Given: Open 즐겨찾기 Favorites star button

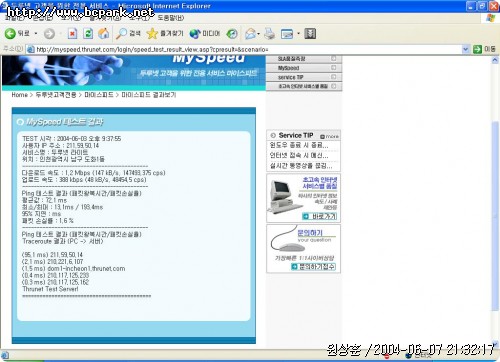Looking at the screenshot, I should [165, 33].
